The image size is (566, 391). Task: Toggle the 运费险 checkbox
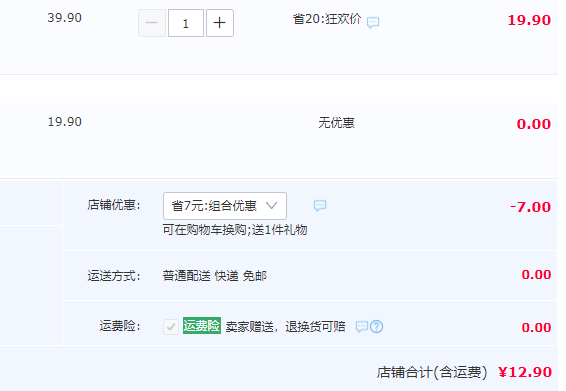(171, 327)
